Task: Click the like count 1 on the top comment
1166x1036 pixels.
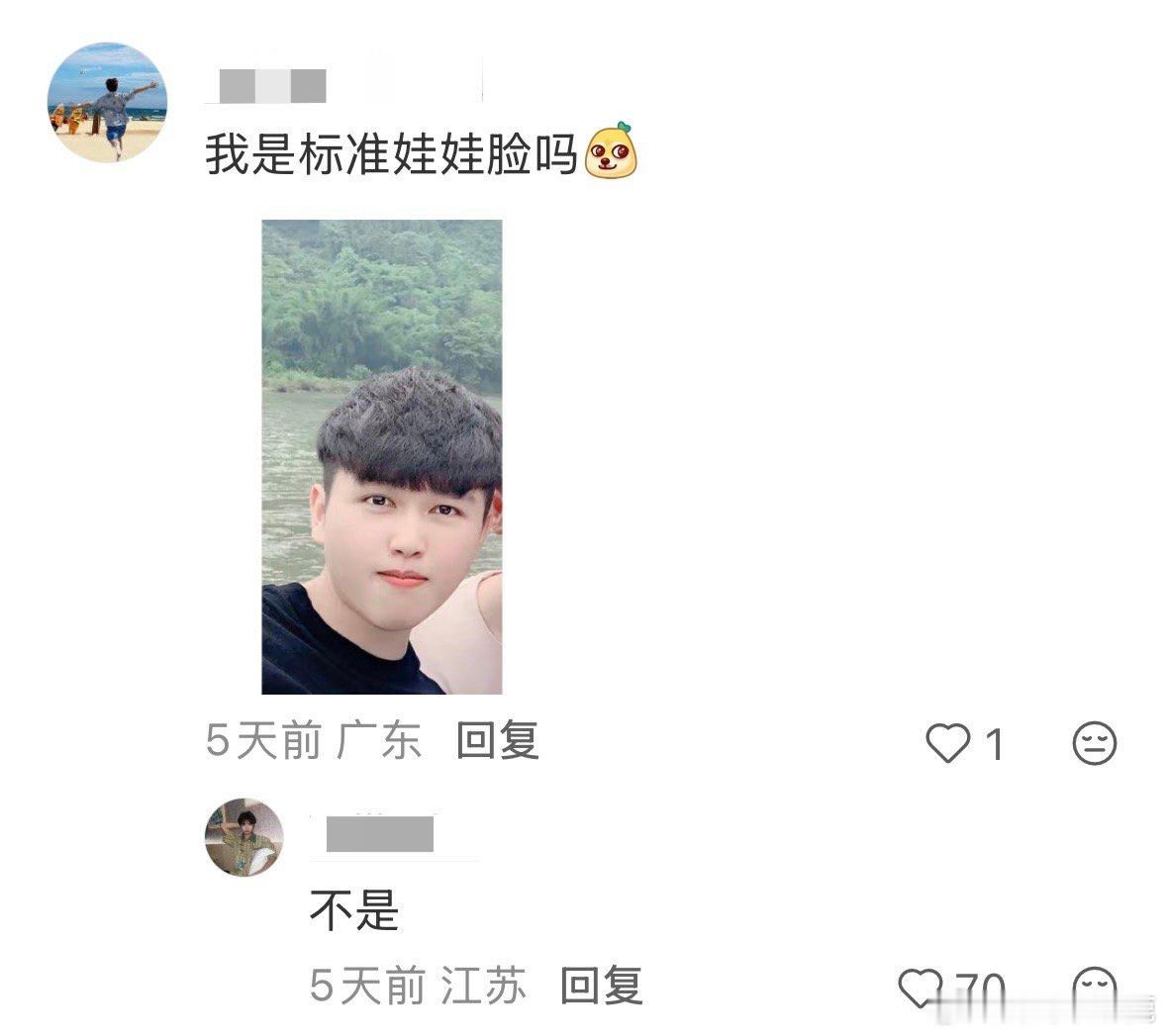Action: [994, 744]
